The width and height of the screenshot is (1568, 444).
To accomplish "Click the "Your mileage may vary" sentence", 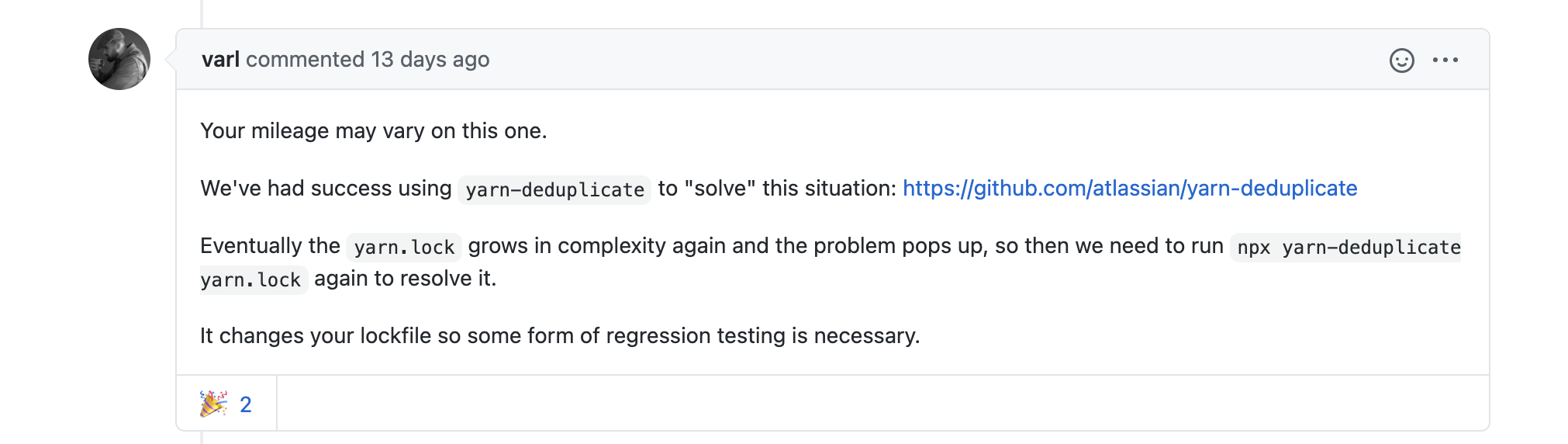I will click(373, 131).
